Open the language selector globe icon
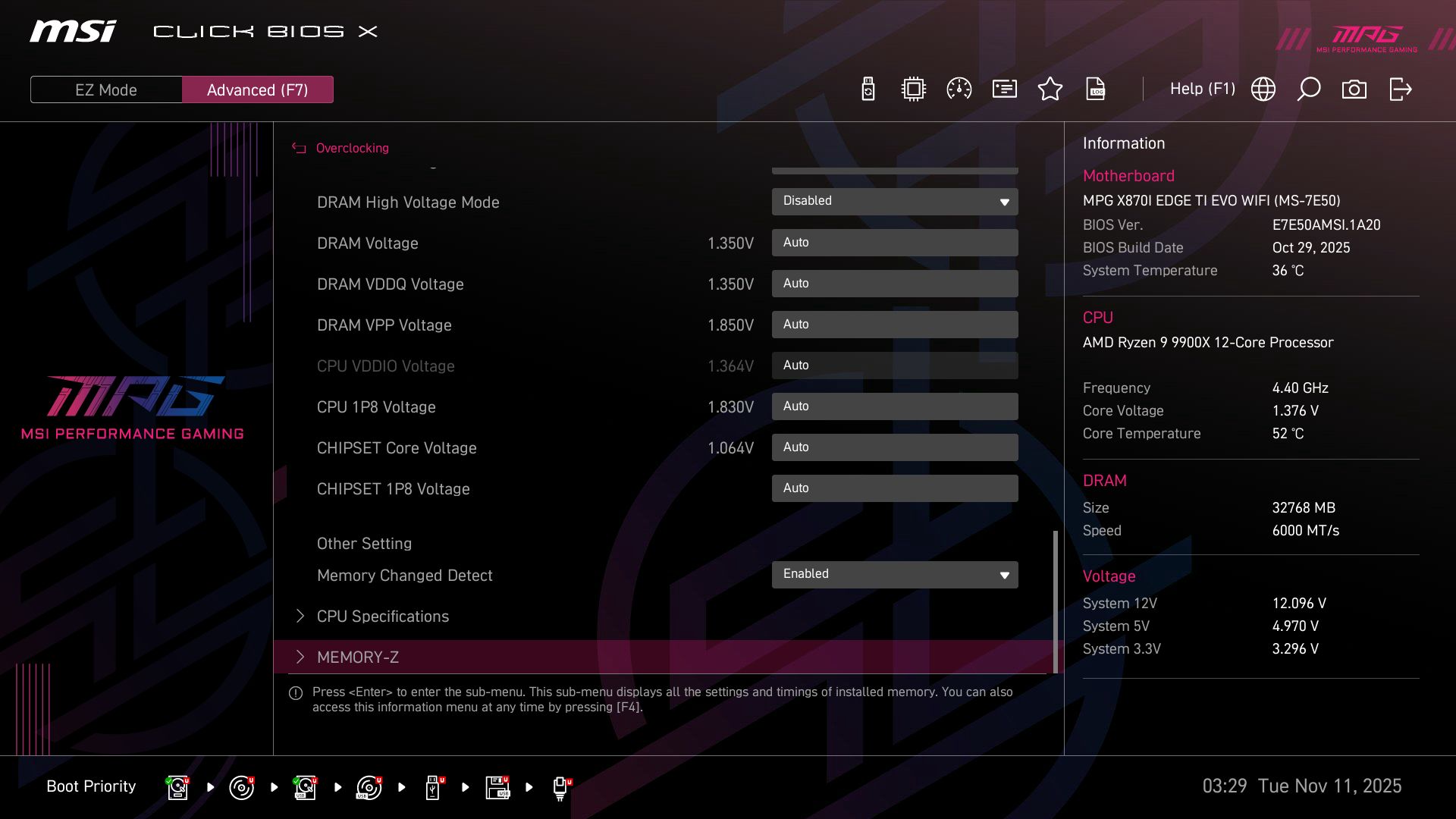 (1263, 89)
